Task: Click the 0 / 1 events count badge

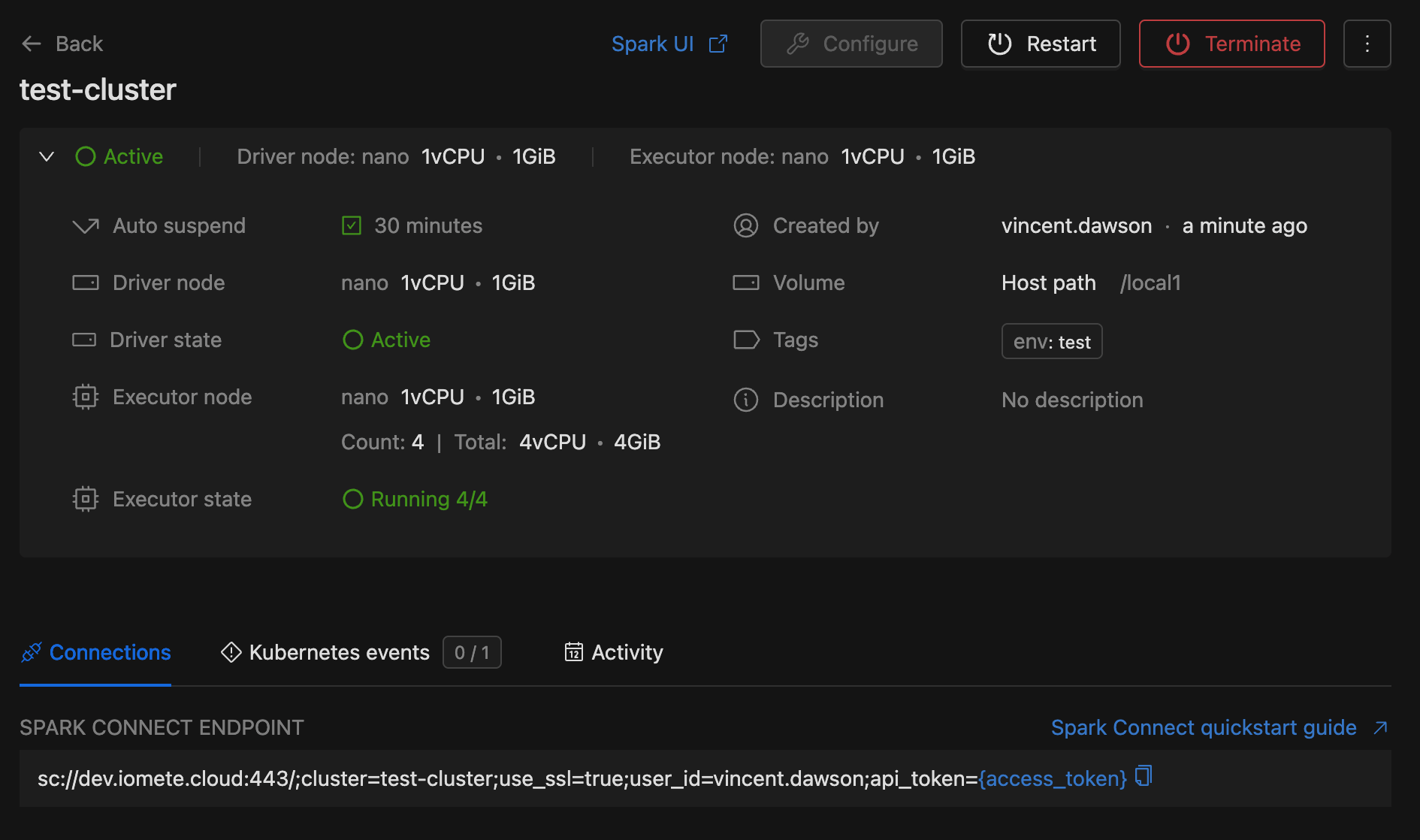Action: pos(472,652)
